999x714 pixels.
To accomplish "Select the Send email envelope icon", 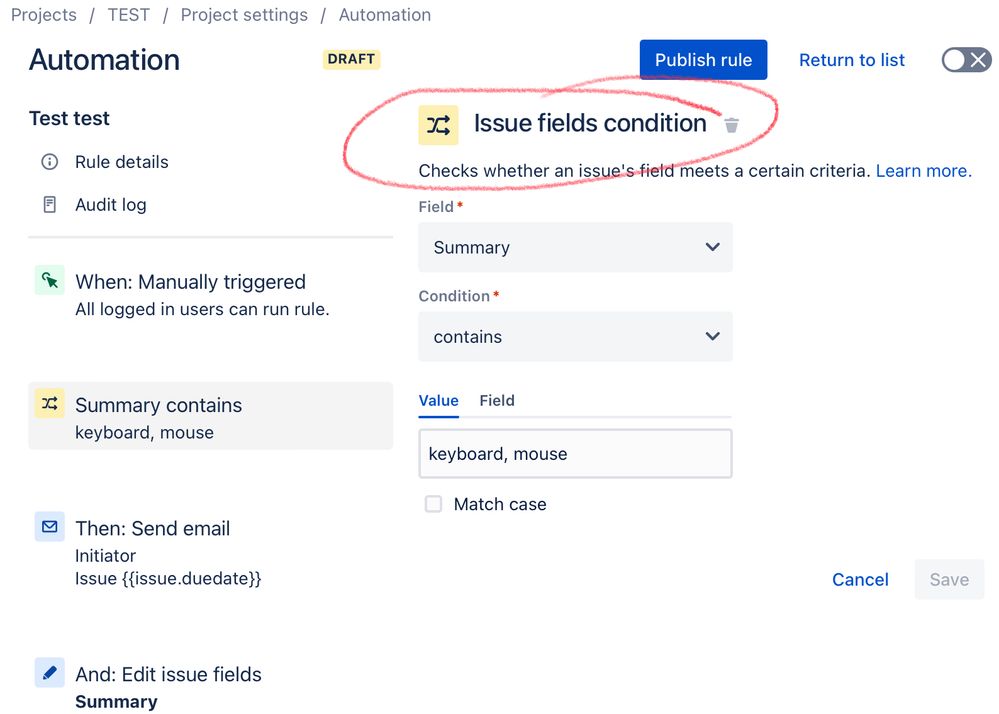I will [x=50, y=527].
